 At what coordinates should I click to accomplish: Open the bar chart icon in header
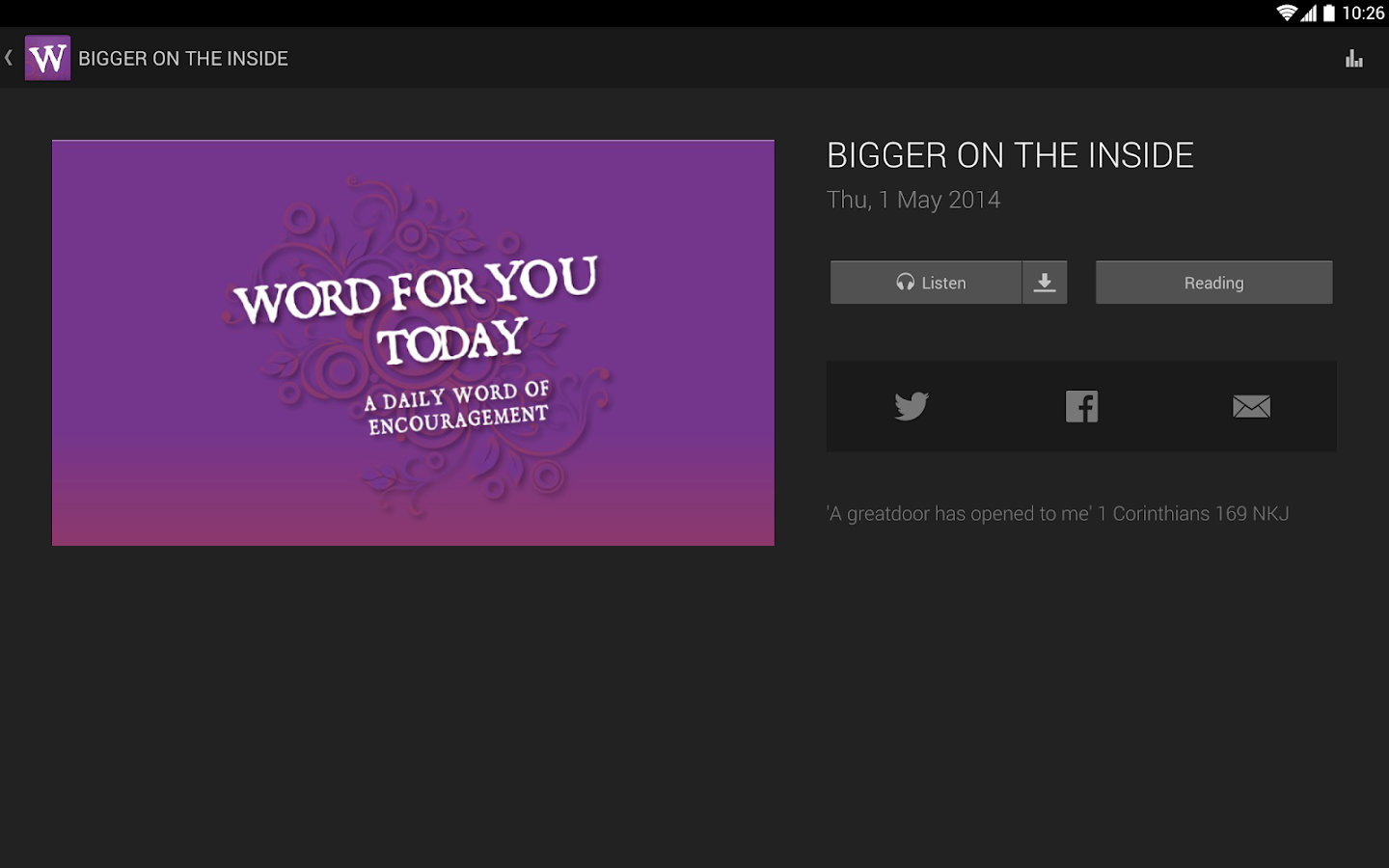1354,59
